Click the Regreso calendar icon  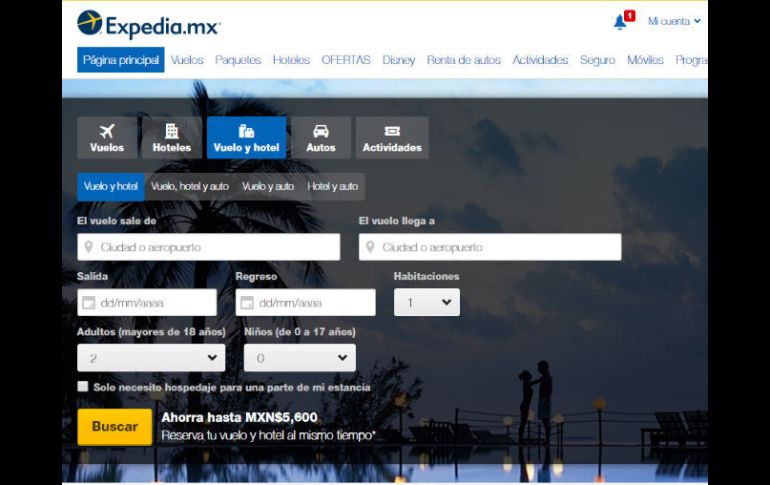tap(247, 303)
